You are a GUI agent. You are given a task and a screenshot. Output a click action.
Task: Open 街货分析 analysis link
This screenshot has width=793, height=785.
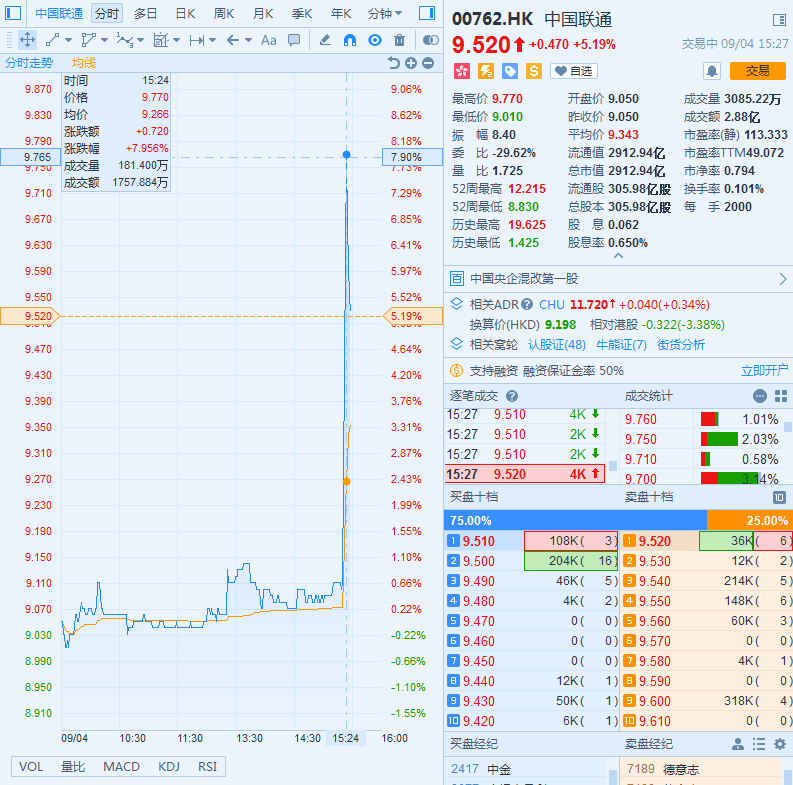tap(681, 345)
